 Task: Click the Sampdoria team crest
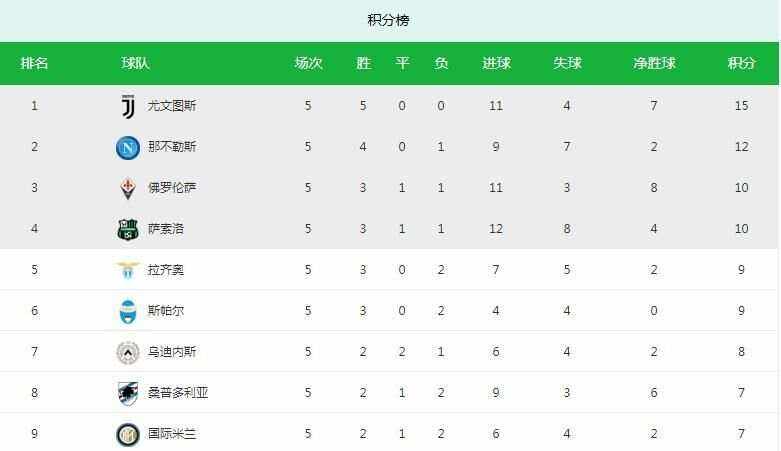point(127,393)
